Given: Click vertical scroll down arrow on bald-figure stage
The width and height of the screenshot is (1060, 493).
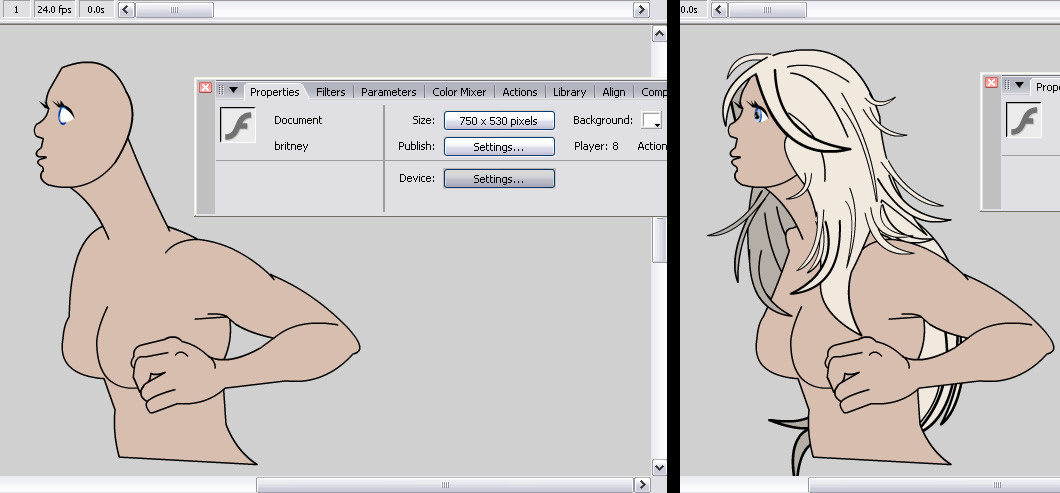Looking at the screenshot, I should click(x=659, y=467).
